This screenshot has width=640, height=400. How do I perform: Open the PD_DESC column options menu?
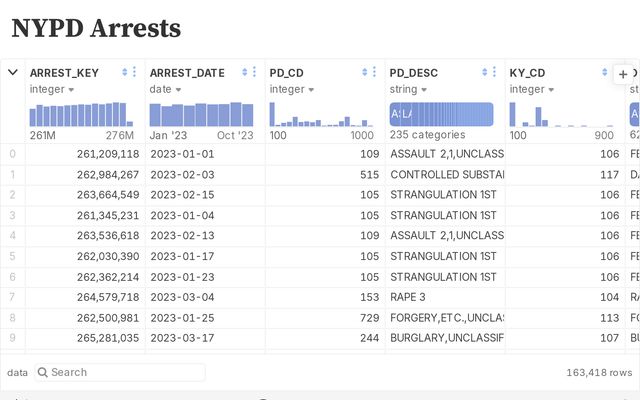(x=495, y=72)
